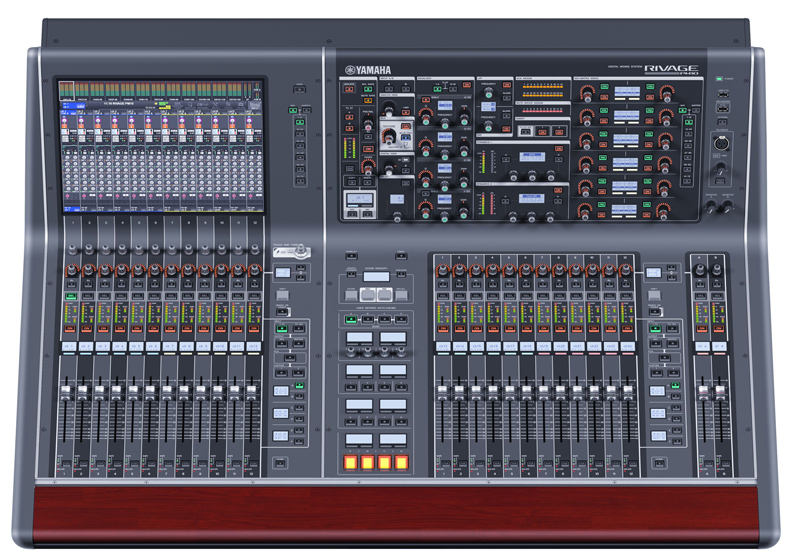The image size is (800, 559).
Task: Grab the ch 8 fader cap
Action: point(184,392)
